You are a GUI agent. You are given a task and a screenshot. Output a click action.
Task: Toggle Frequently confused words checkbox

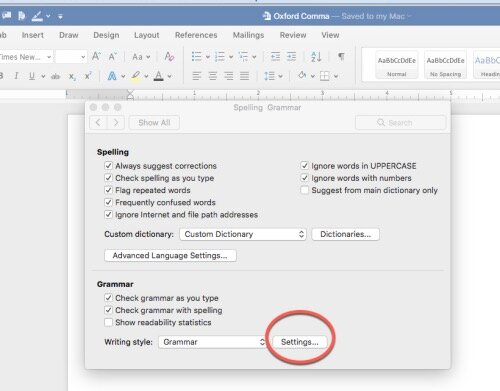point(108,202)
